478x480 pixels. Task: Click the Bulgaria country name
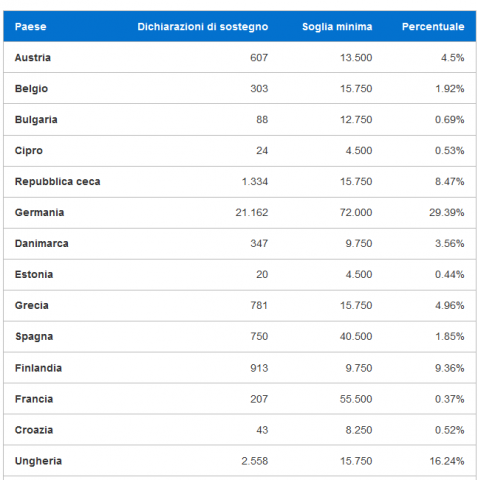[36, 120]
